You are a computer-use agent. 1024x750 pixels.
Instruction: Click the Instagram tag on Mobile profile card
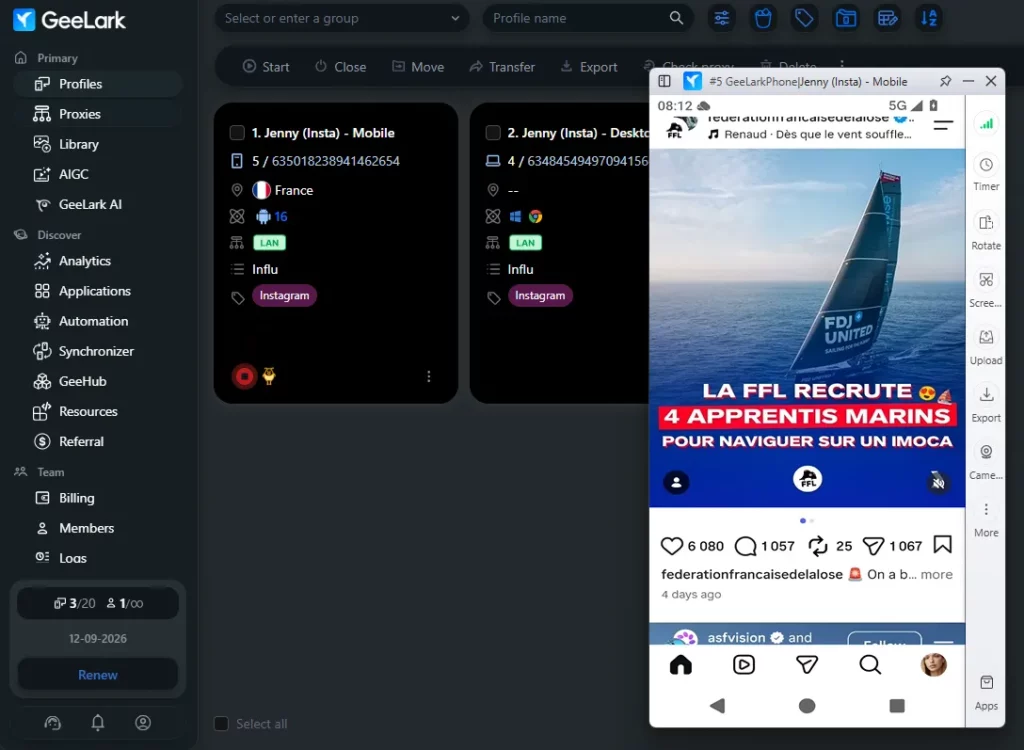click(x=284, y=295)
